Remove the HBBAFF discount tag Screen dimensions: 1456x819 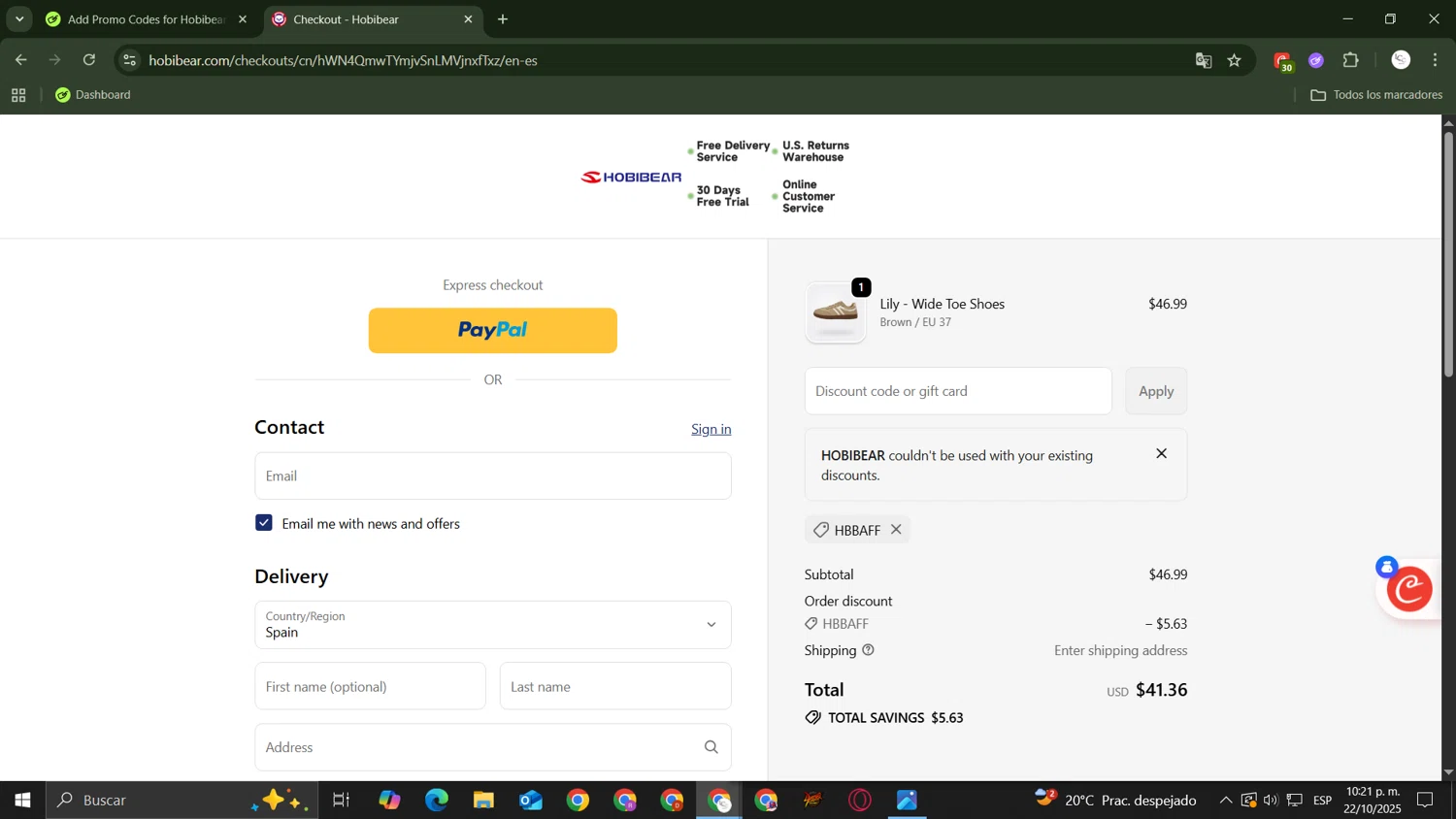click(896, 530)
